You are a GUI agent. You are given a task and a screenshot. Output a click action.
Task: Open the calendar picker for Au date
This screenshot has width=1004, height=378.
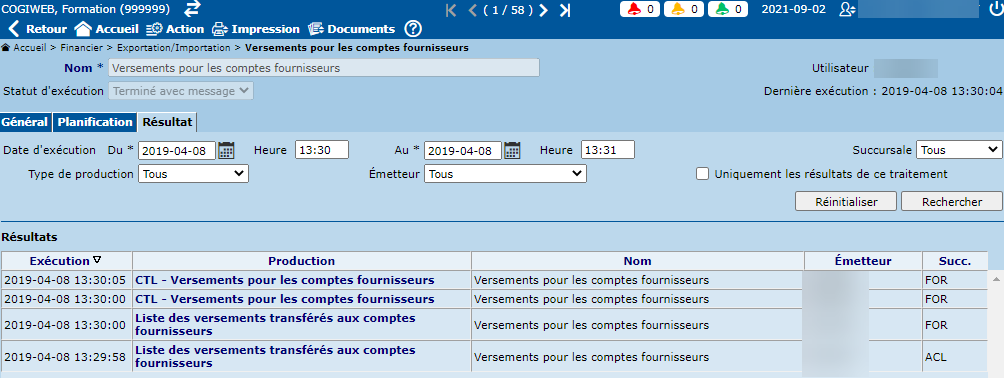click(512, 150)
